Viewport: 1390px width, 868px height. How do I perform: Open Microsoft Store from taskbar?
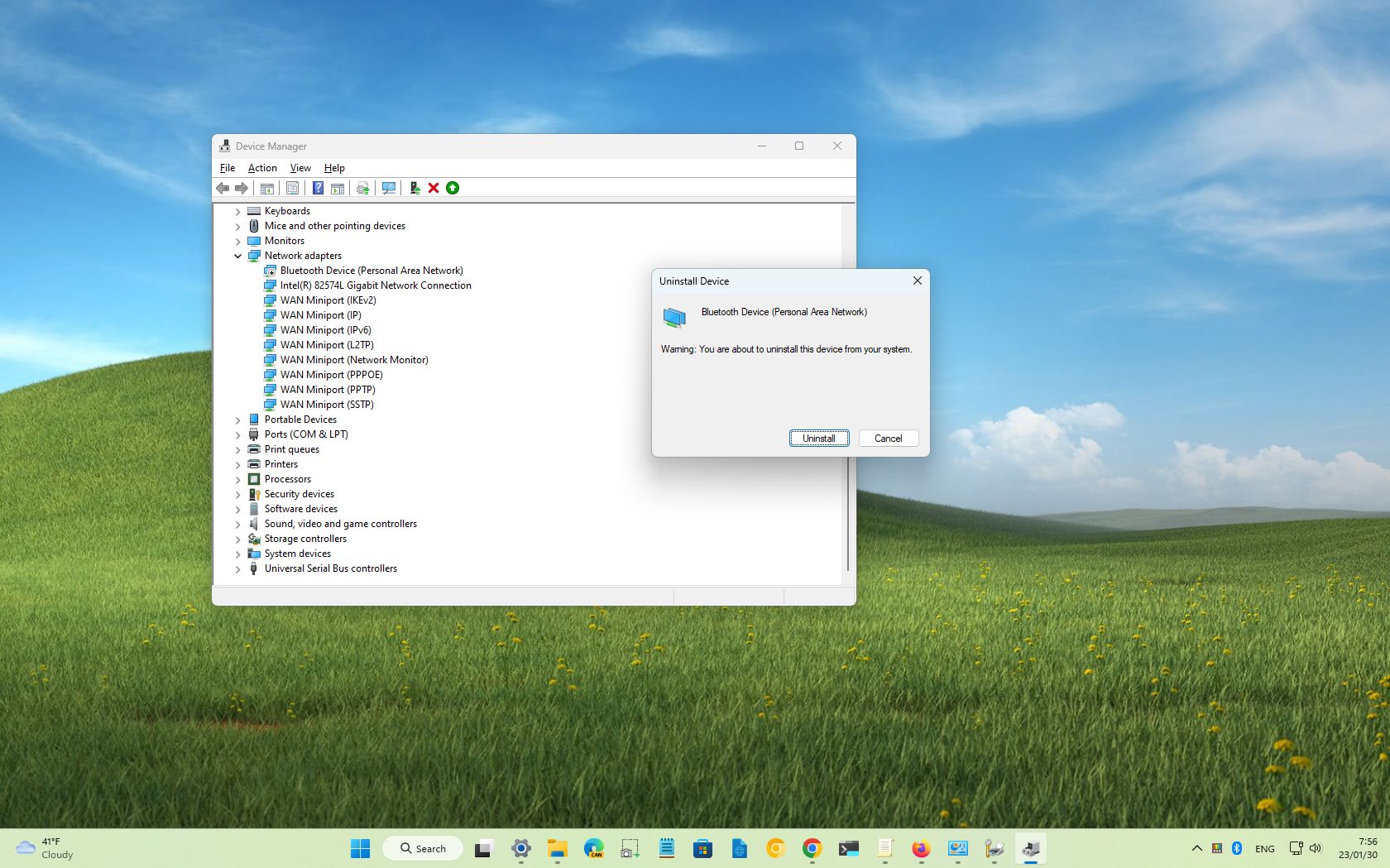coord(702,848)
